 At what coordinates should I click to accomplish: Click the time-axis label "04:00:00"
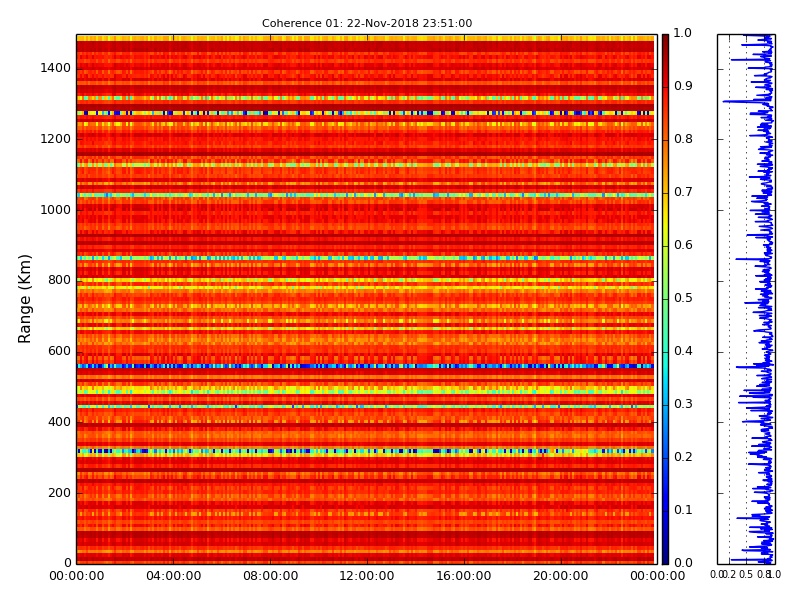tap(173, 576)
